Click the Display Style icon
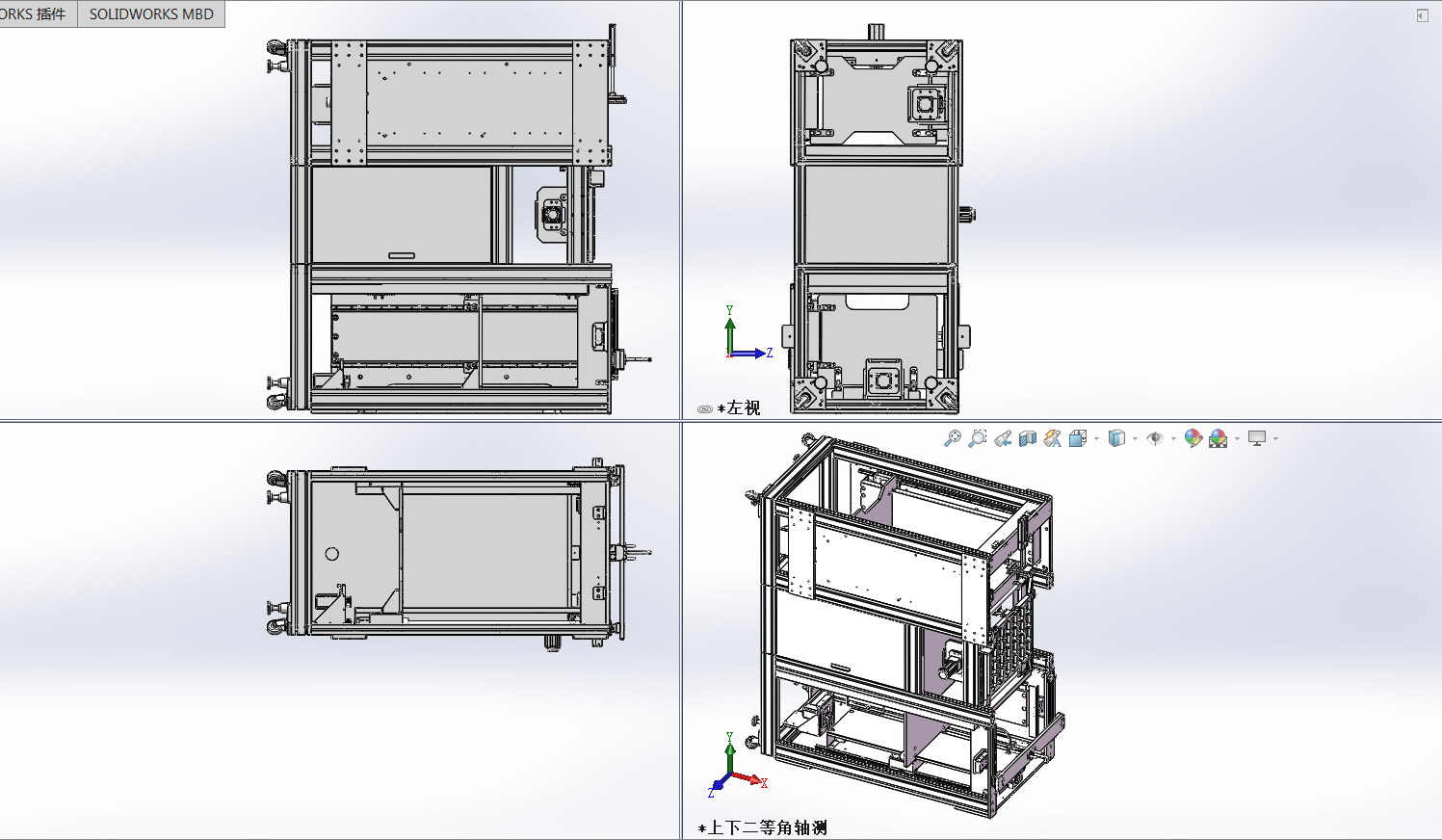 pyautogui.click(x=1116, y=438)
